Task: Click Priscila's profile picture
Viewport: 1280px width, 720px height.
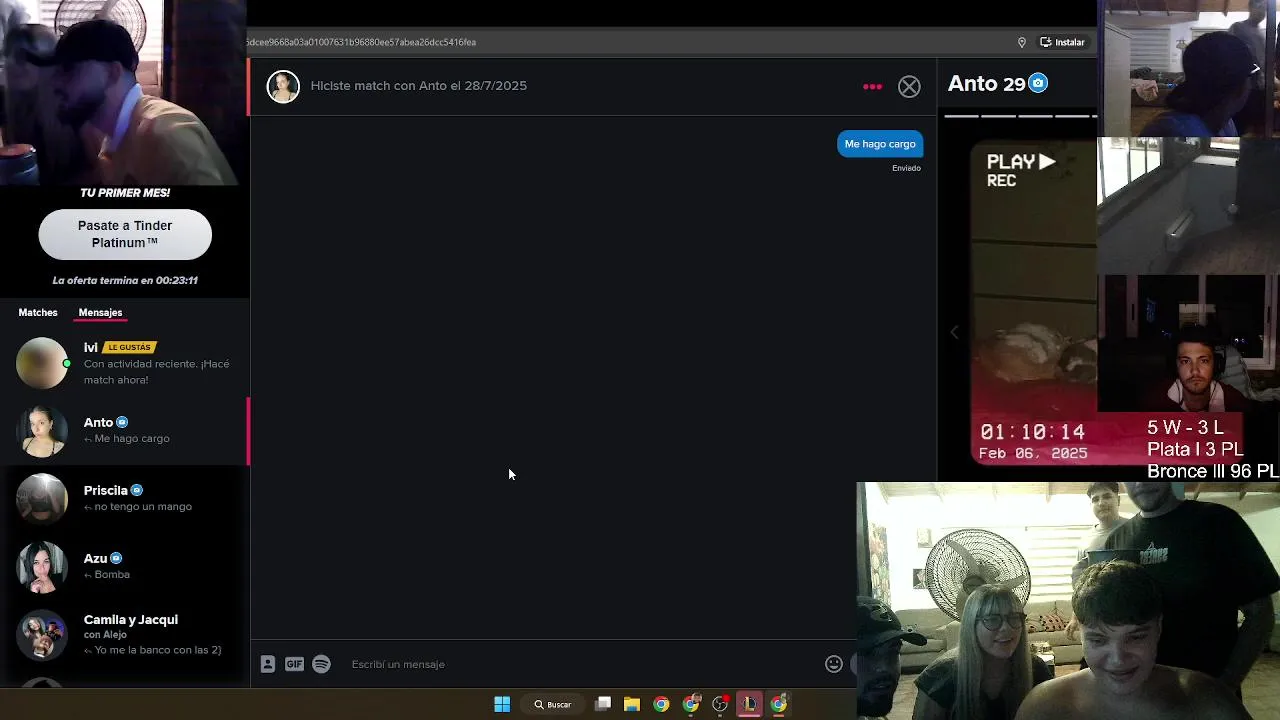Action: click(42, 498)
